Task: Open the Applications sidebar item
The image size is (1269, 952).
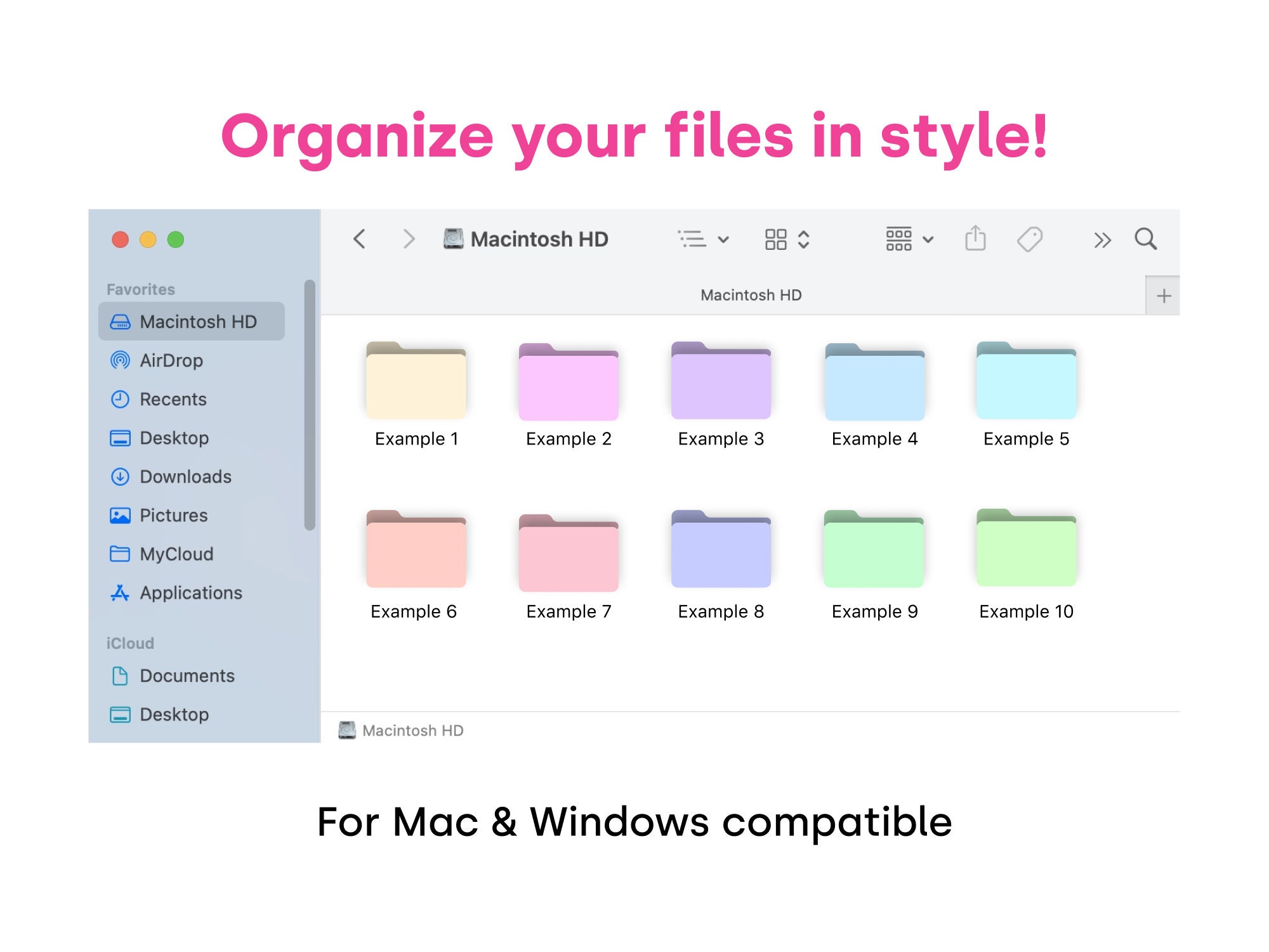Action: tap(190, 592)
